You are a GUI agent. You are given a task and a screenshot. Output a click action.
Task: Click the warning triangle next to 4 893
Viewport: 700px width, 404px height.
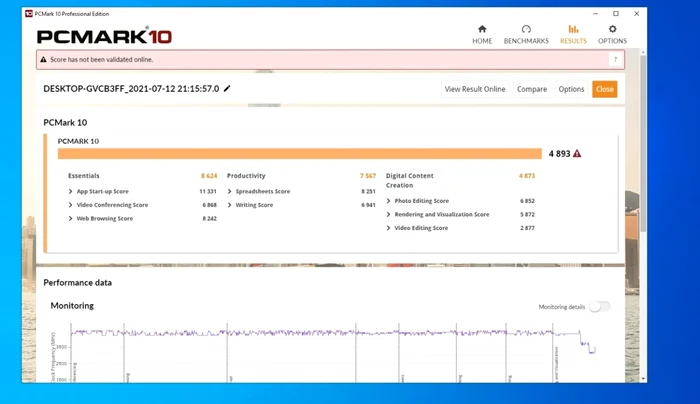click(577, 154)
